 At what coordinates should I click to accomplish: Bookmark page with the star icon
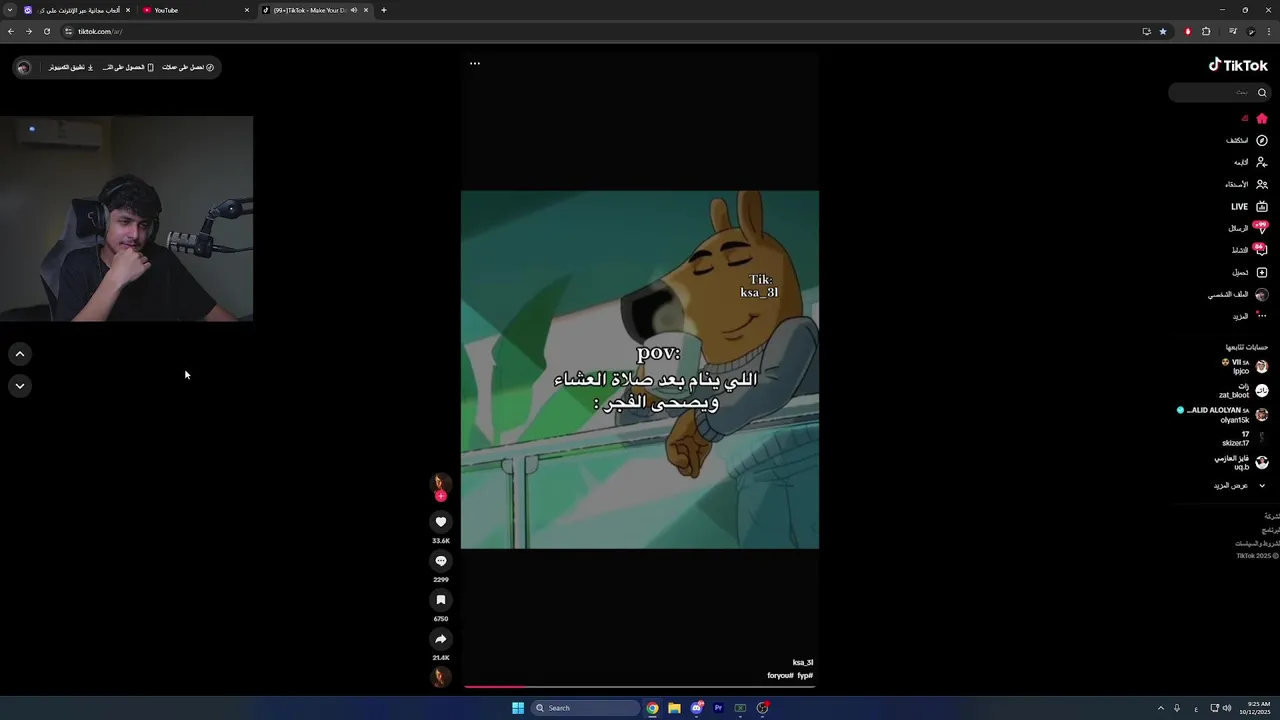coord(1163,31)
